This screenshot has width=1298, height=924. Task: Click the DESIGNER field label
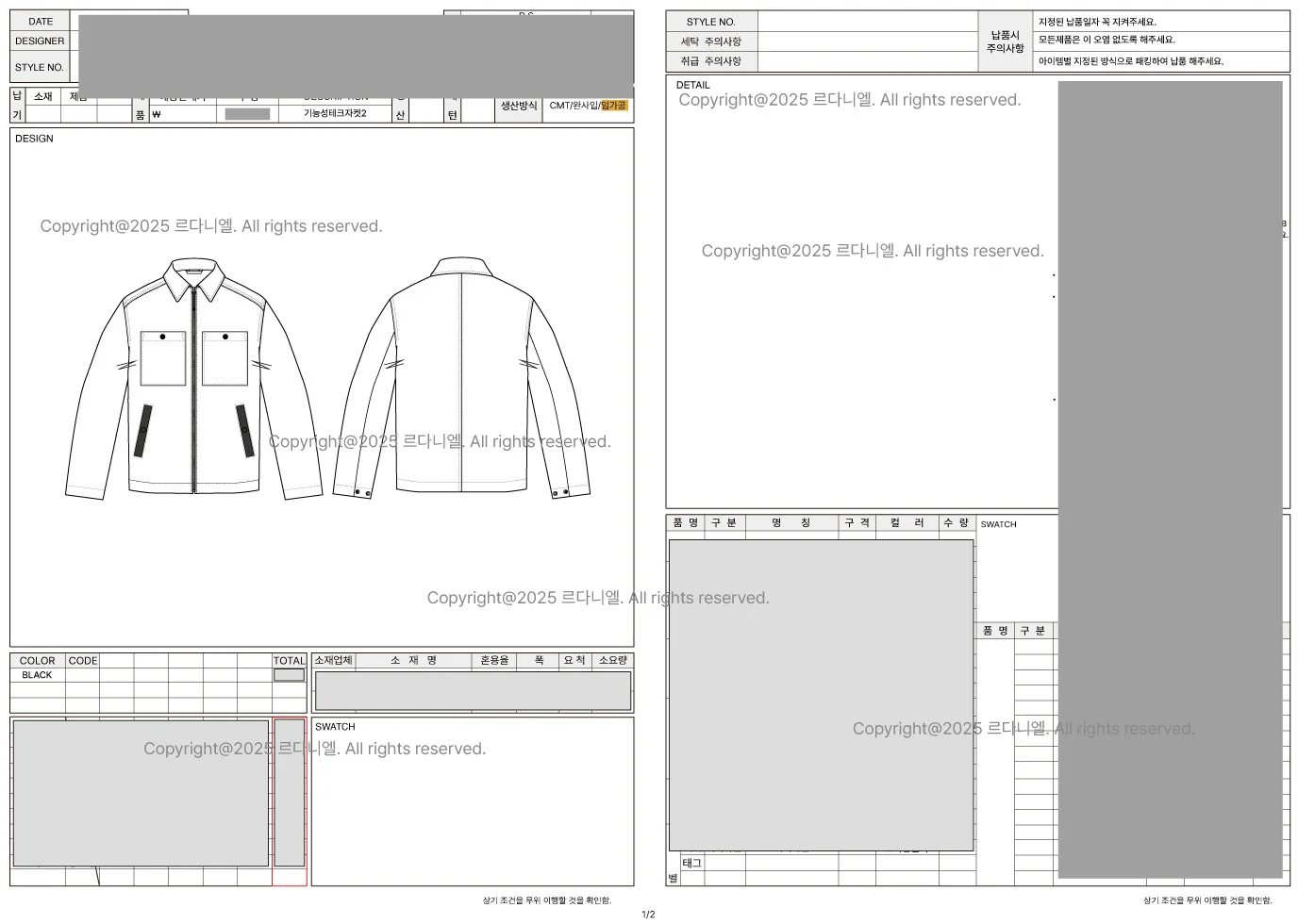(40, 41)
